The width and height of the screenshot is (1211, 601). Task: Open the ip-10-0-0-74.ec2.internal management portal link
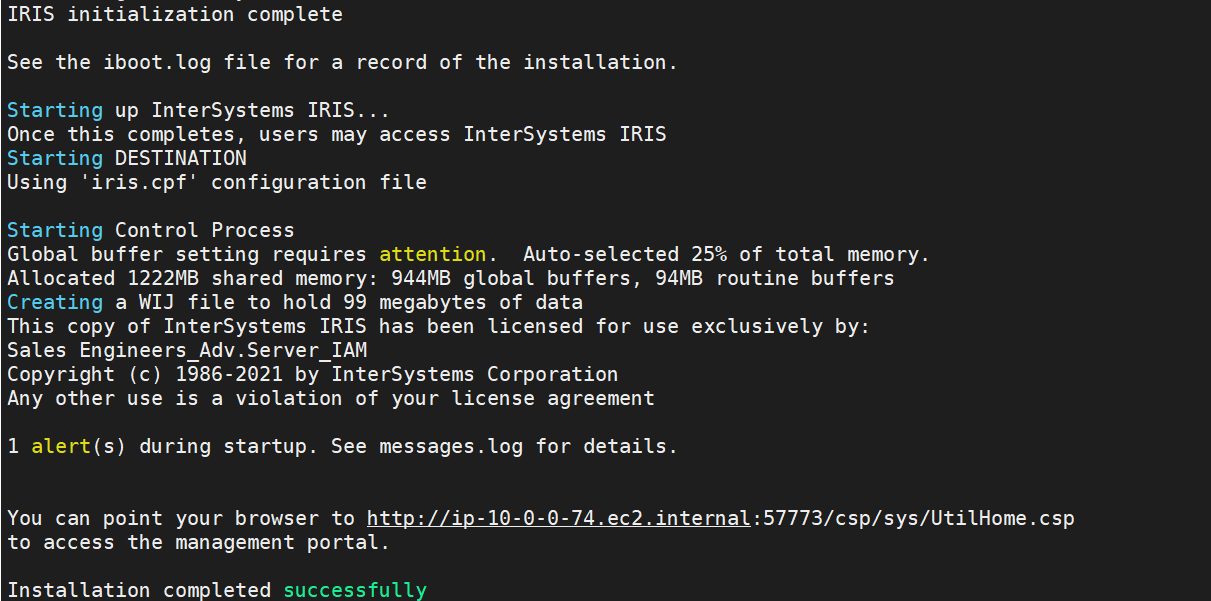558,518
